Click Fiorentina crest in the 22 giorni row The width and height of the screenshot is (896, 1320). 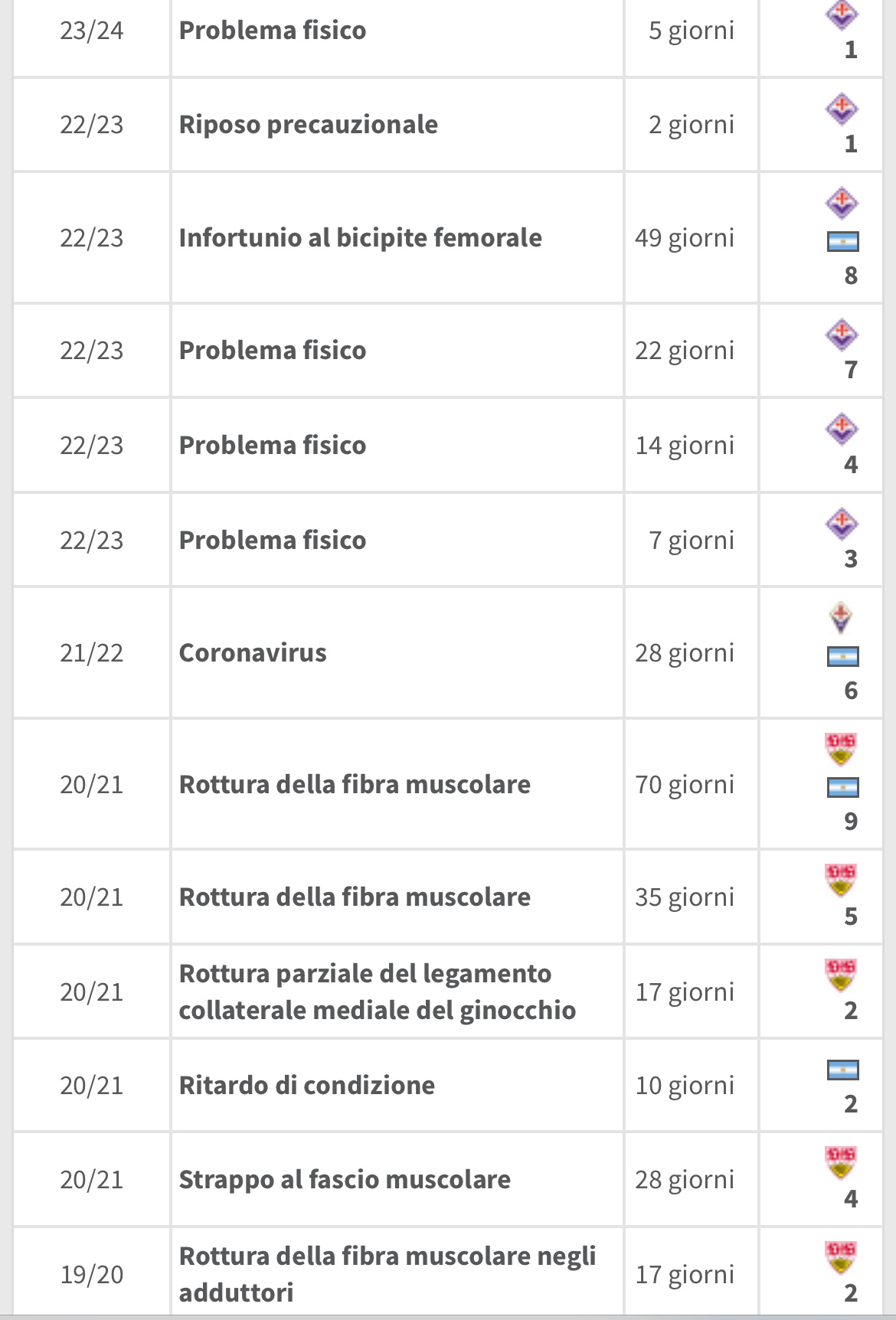(x=842, y=335)
